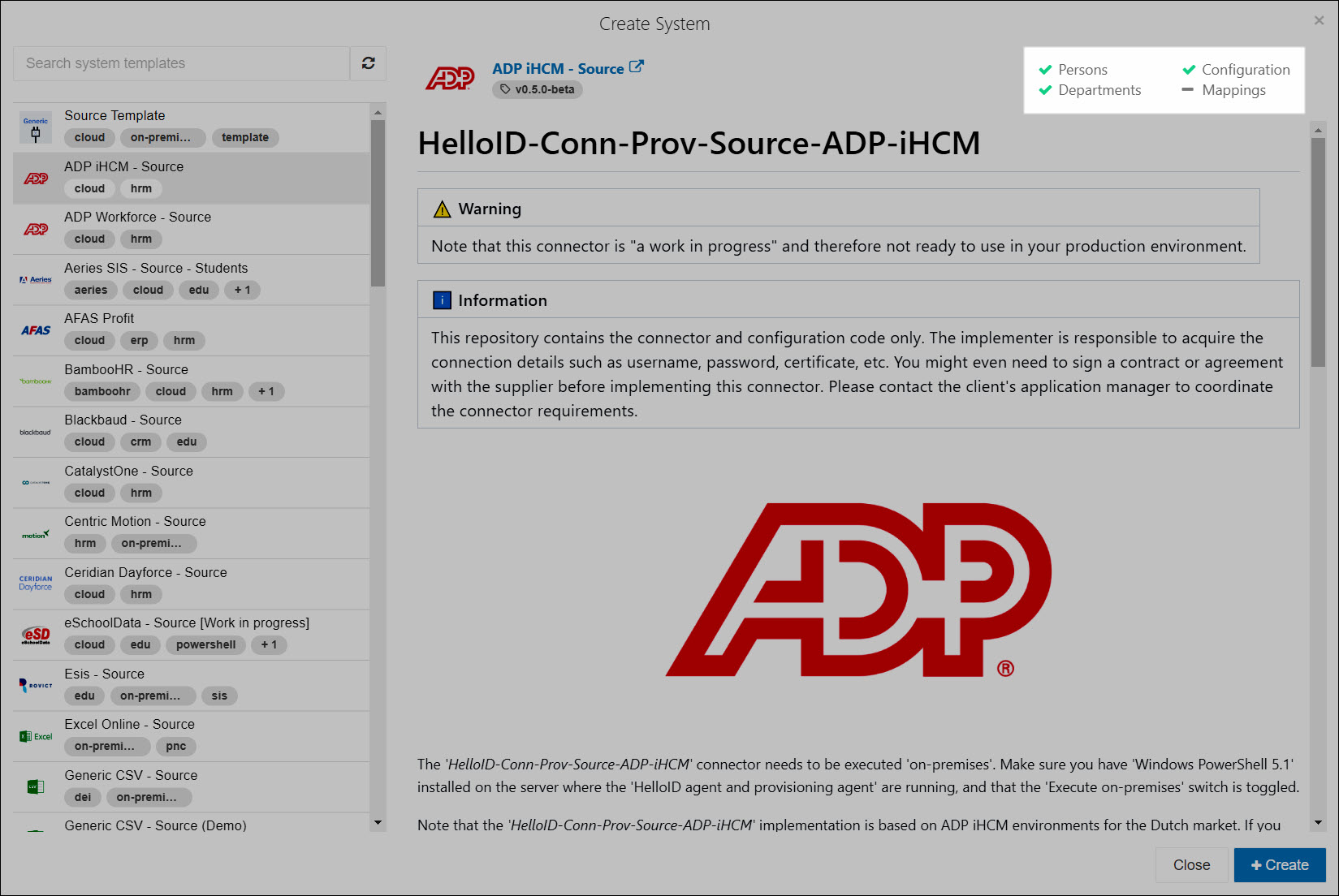Image resolution: width=1339 pixels, height=896 pixels.
Task: Click the Configuration green checkmark
Action: click(x=1189, y=70)
